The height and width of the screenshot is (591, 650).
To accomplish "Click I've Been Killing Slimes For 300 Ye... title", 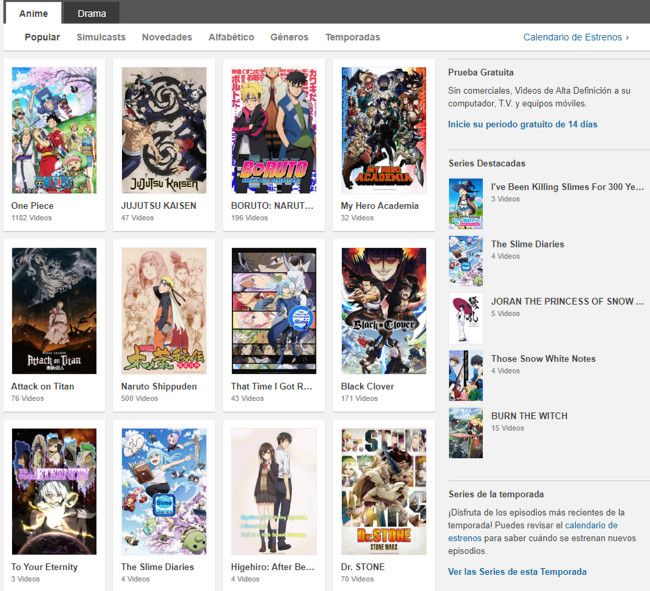I will [568, 187].
